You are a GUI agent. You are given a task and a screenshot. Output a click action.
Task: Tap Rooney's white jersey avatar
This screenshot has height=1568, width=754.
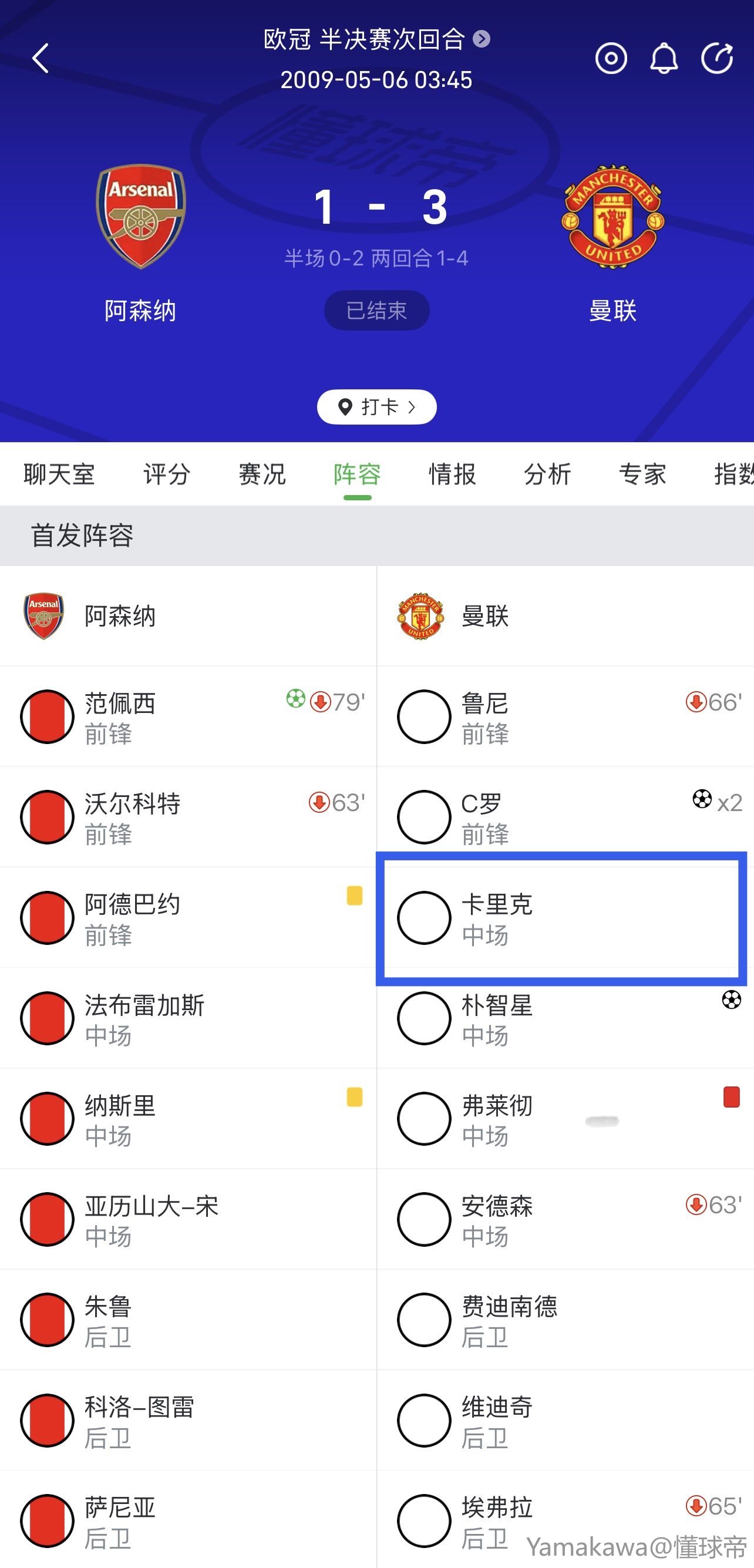(423, 716)
